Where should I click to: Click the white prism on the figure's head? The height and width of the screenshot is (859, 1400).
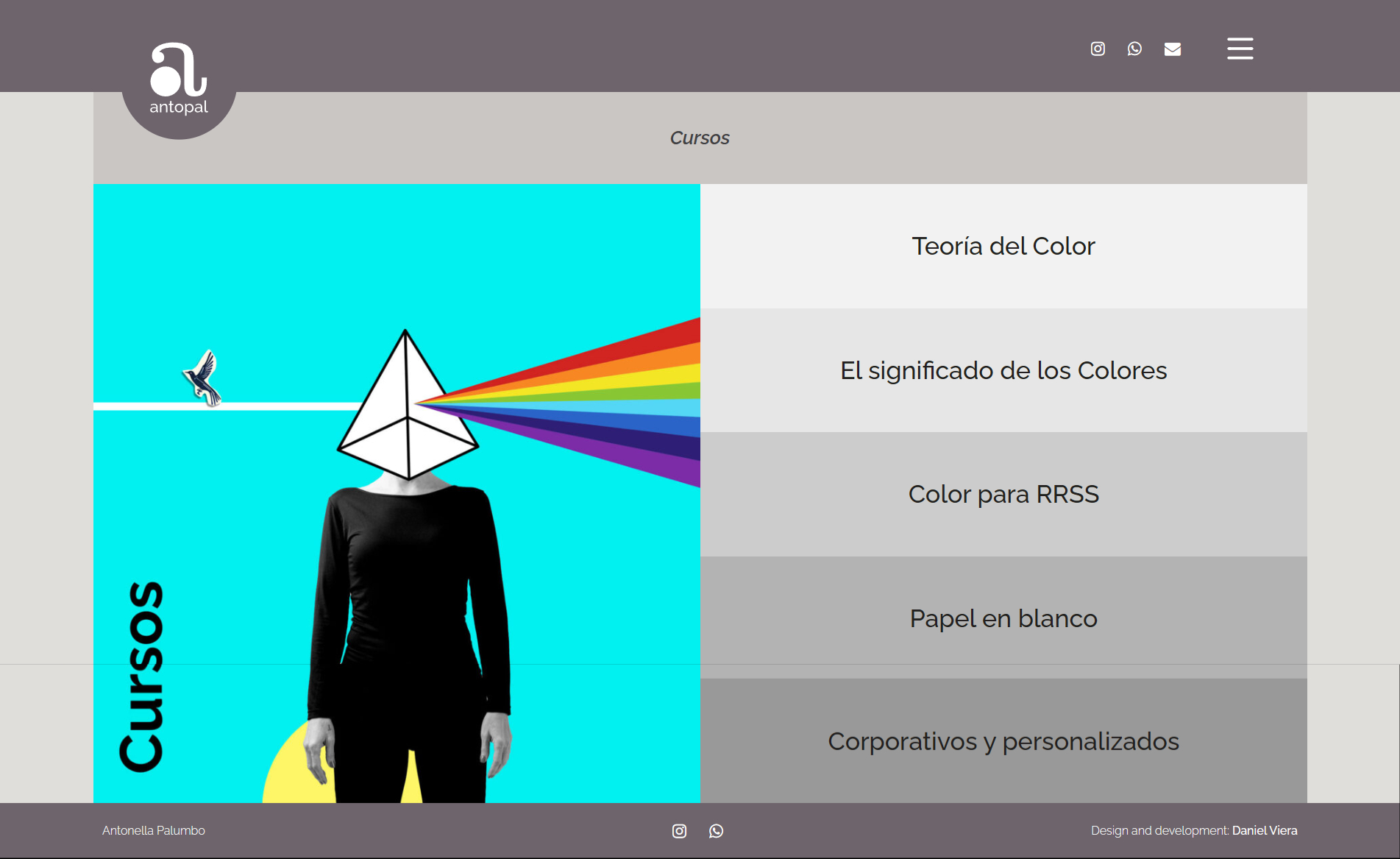coord(406,412)
